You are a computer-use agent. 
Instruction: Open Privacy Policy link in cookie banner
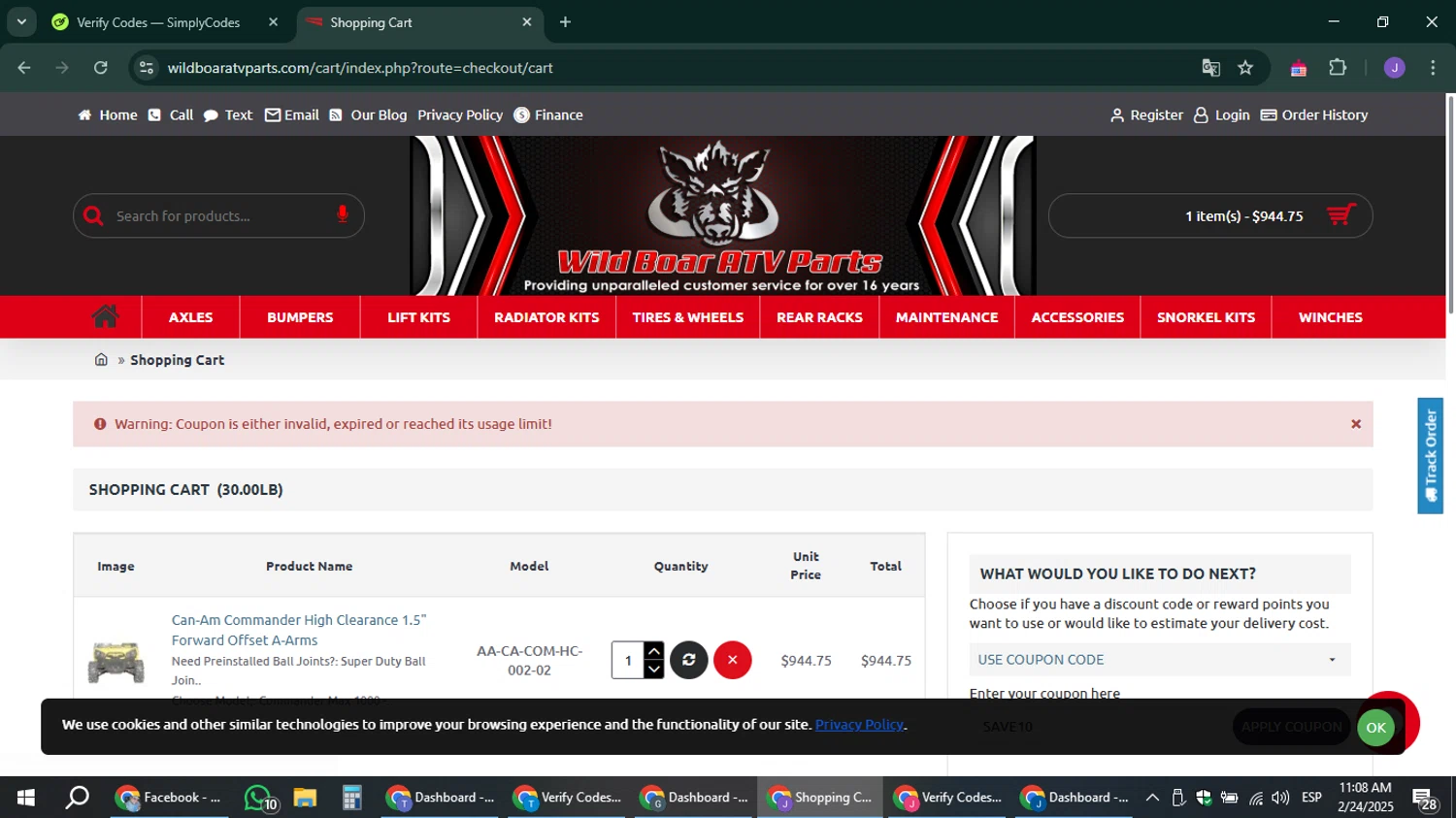pos(859,725)
